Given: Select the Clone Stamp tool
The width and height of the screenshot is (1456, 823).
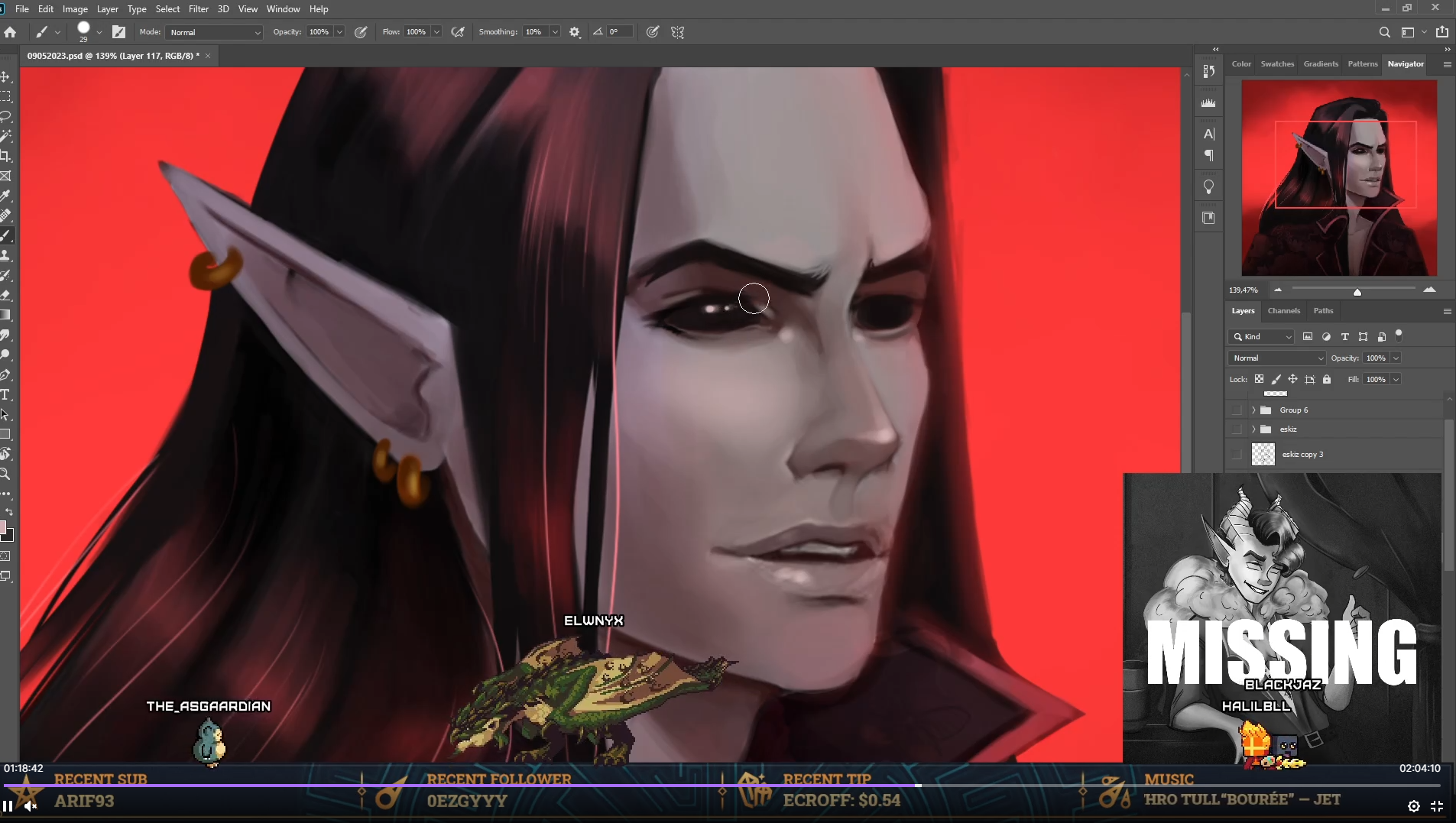Looking at the screenshot, I should (x=5, y=255).
